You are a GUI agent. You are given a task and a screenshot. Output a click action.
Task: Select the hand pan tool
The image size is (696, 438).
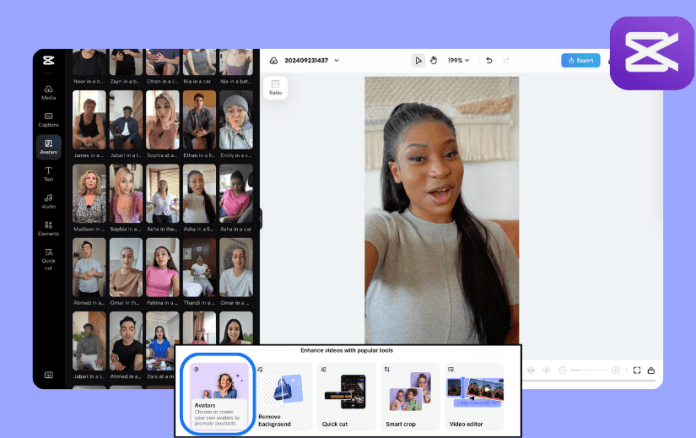[x=434, y=60]
